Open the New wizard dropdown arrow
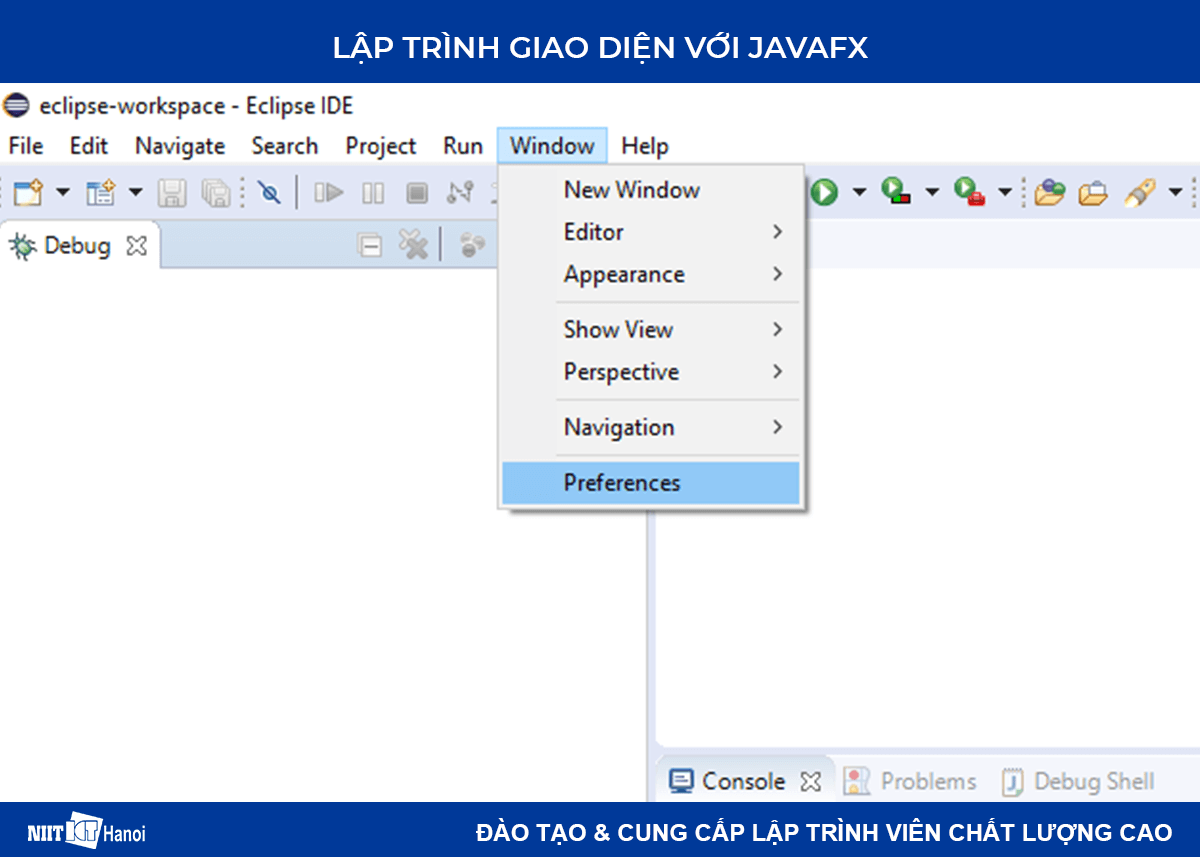The width and height of the screenshot is (1200, 857). tap(62, 192)
